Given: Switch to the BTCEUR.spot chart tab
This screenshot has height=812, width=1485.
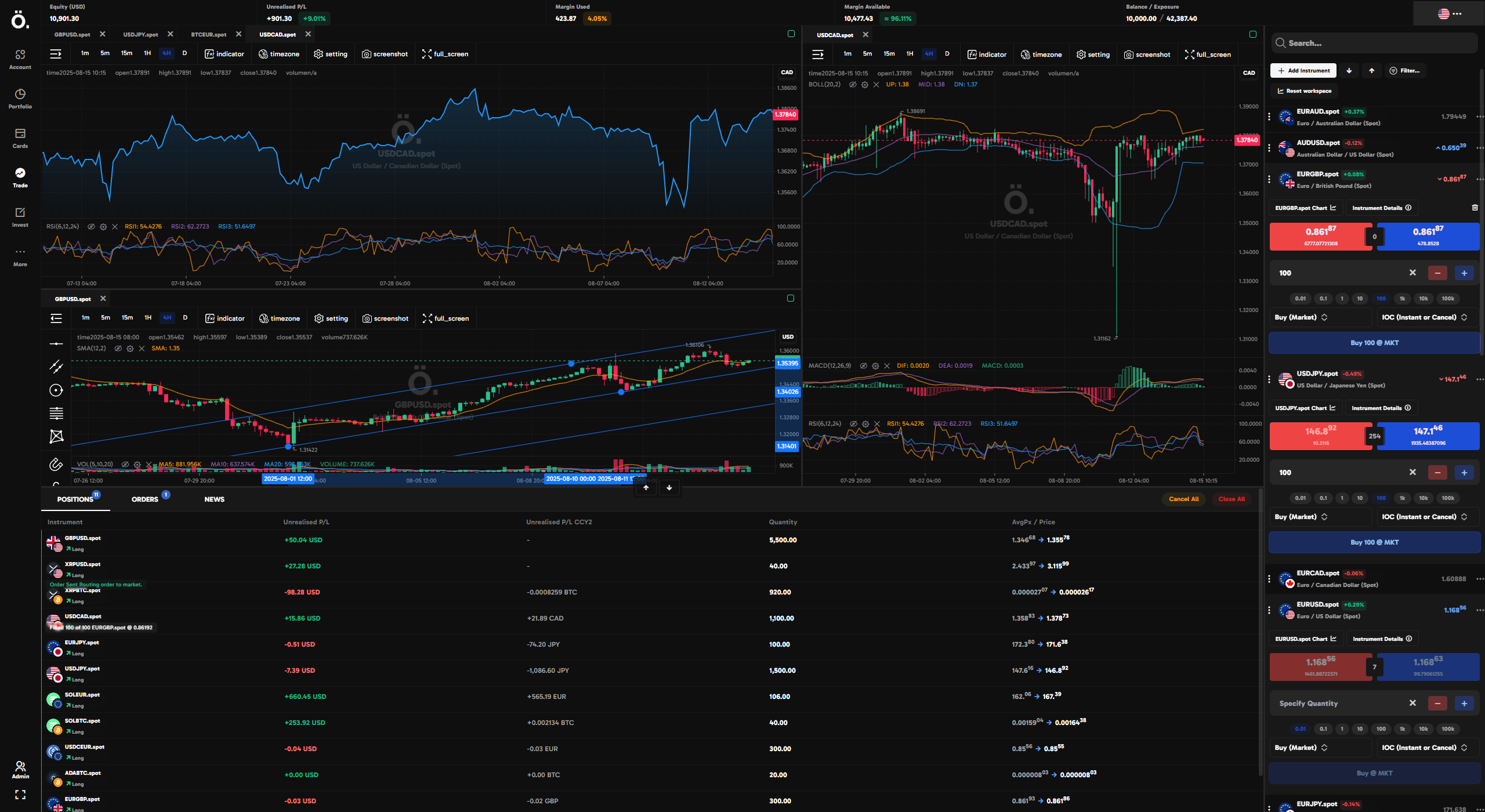Looking at the screenshot, I should [x=209, y=34].
